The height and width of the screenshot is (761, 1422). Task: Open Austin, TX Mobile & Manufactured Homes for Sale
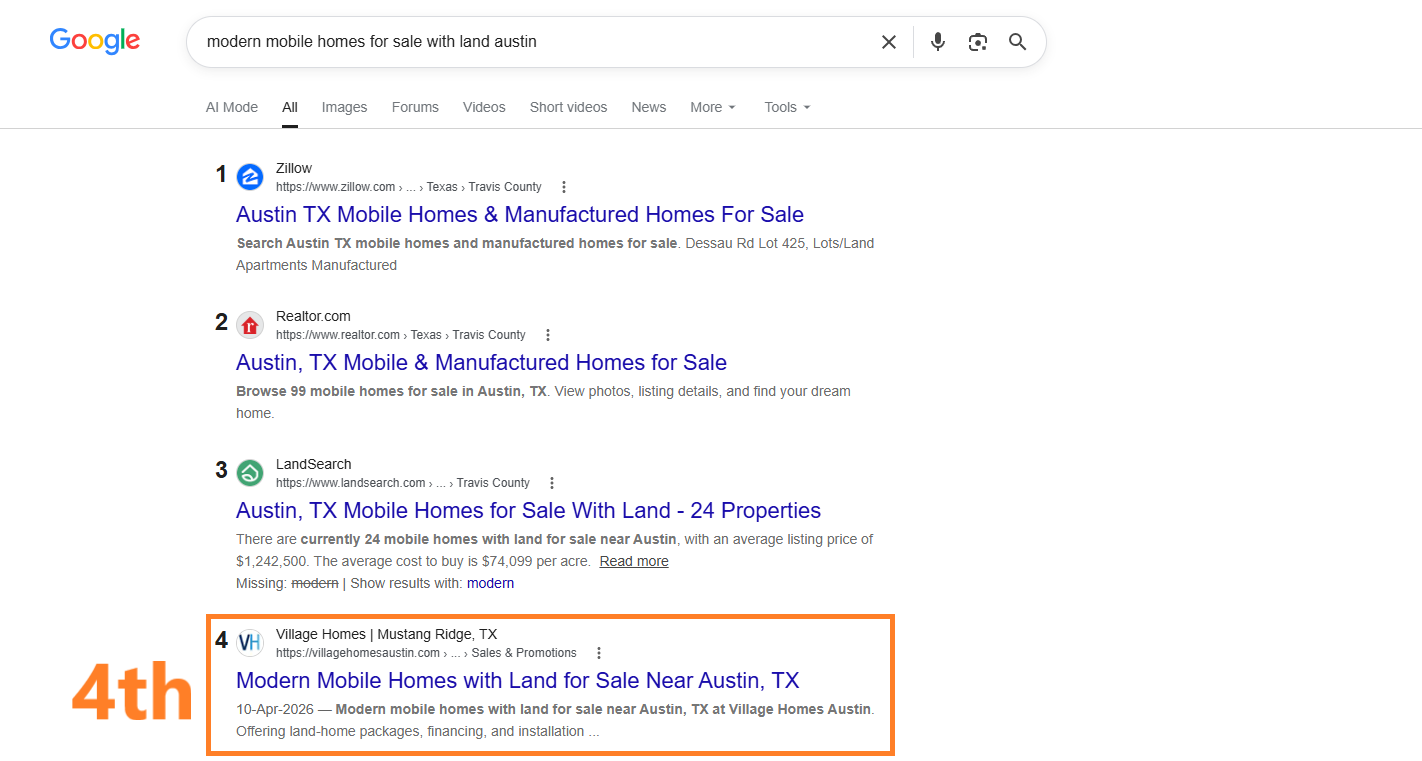[481, 362]
